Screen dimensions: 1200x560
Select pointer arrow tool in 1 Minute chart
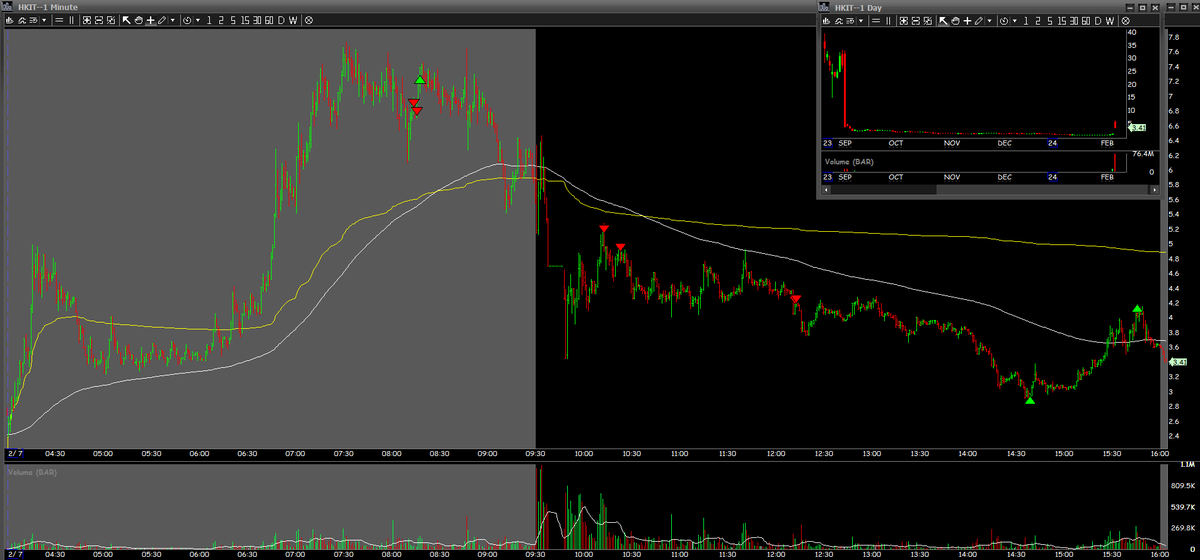126,20
